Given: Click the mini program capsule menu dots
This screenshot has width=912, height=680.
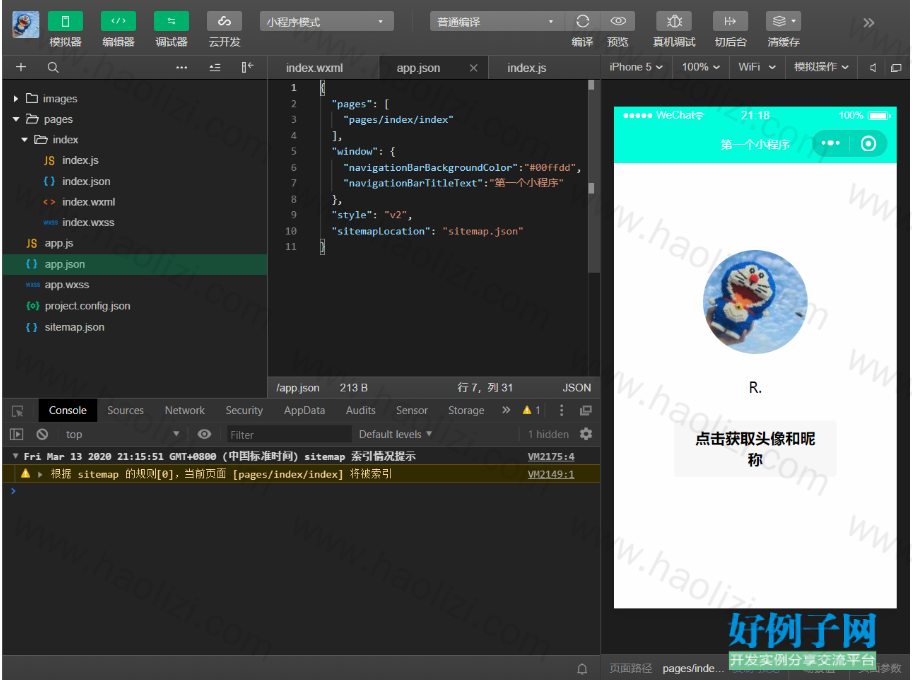Looking at the screenshot, I should pos(831,144).
